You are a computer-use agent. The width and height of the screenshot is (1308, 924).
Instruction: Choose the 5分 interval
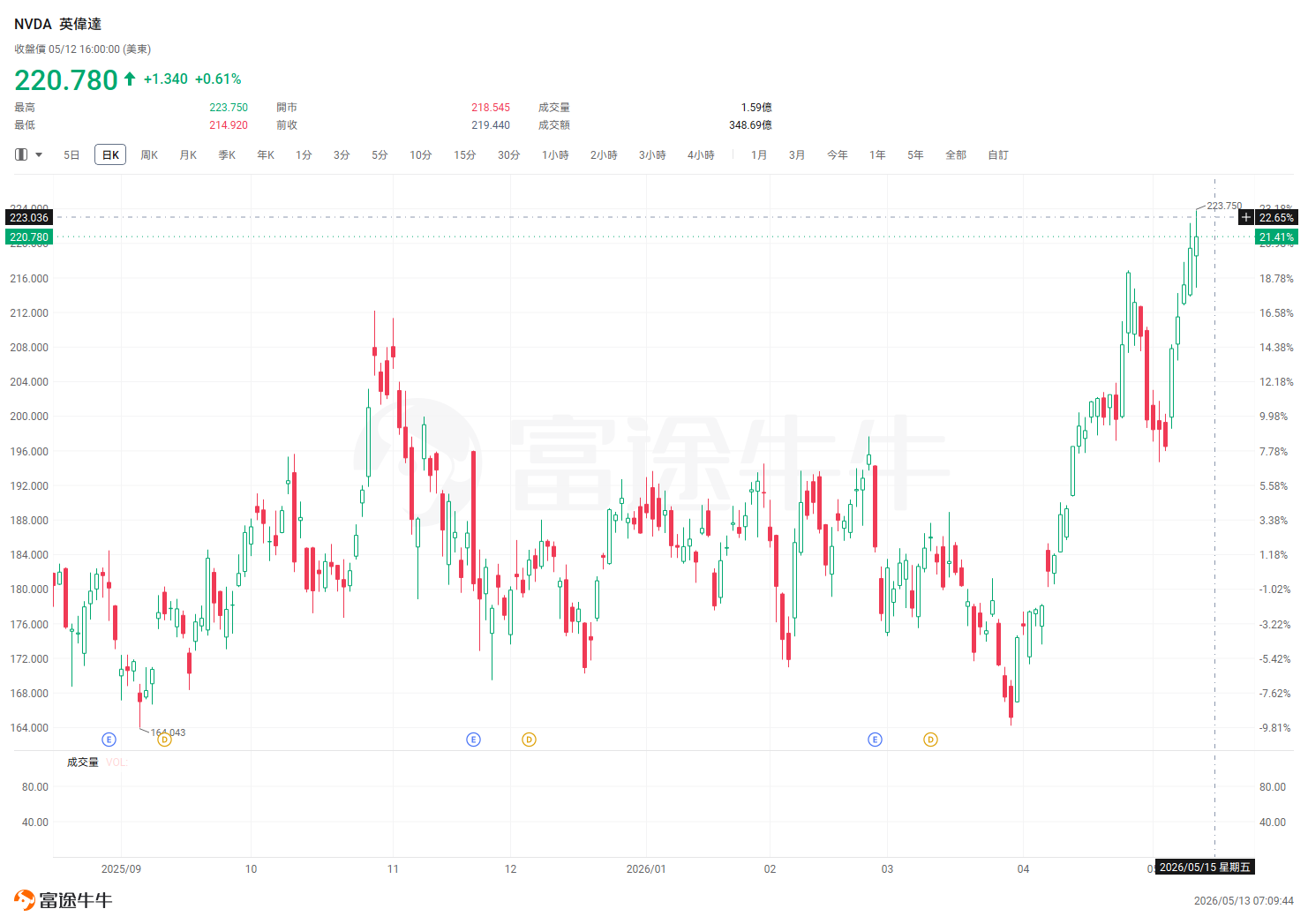tap(380, 155)
